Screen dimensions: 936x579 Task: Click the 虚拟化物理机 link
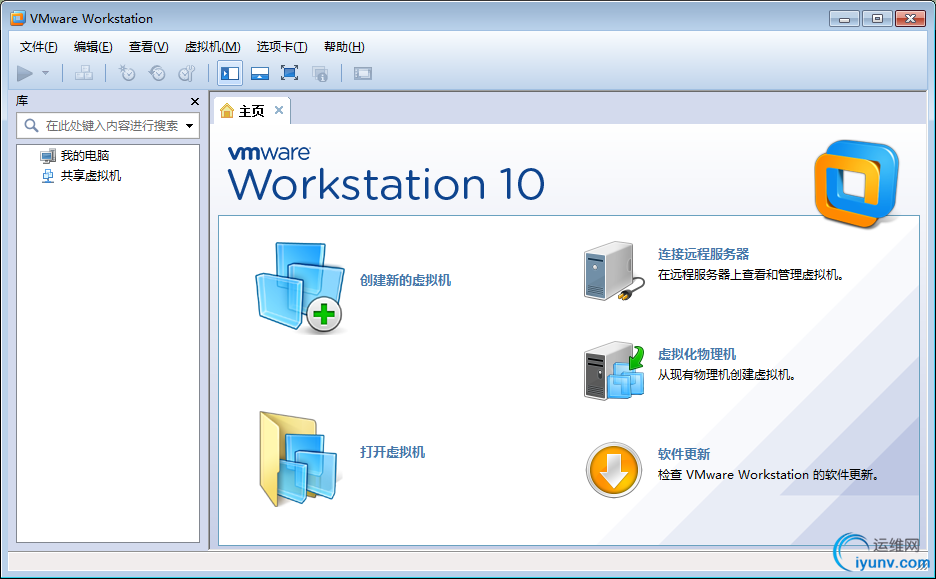click(697, 355)
